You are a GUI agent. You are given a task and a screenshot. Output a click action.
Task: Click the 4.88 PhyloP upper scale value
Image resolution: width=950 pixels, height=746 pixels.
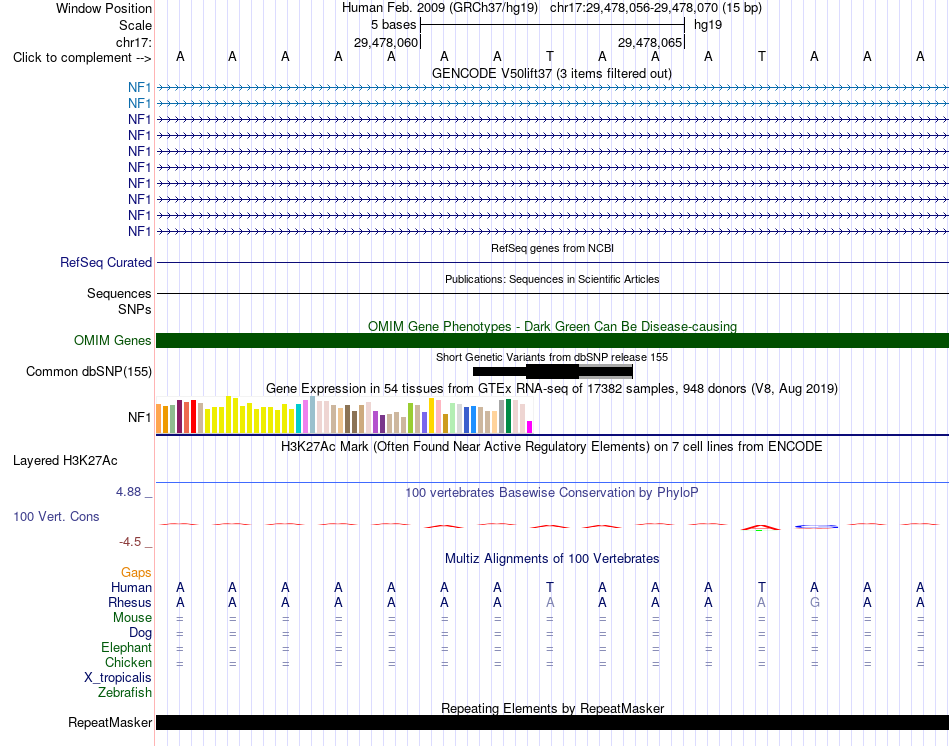[x=128, y=491]
